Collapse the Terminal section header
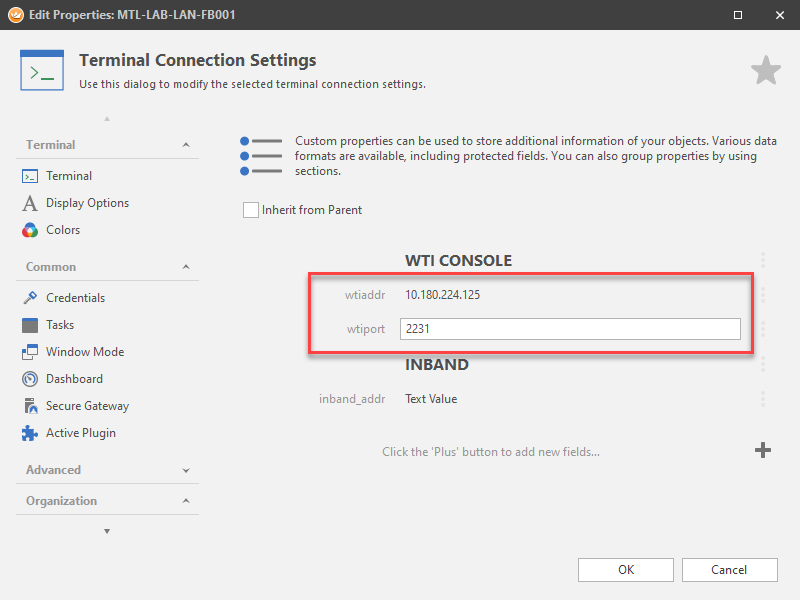The image size is (800, 600). coord(186,145)
